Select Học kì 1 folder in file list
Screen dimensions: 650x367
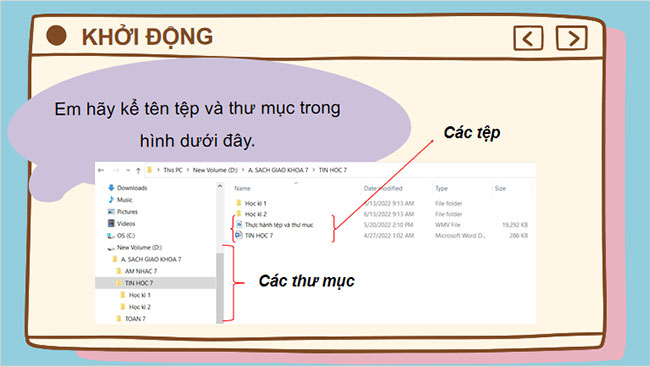click(x=255, y=203)
